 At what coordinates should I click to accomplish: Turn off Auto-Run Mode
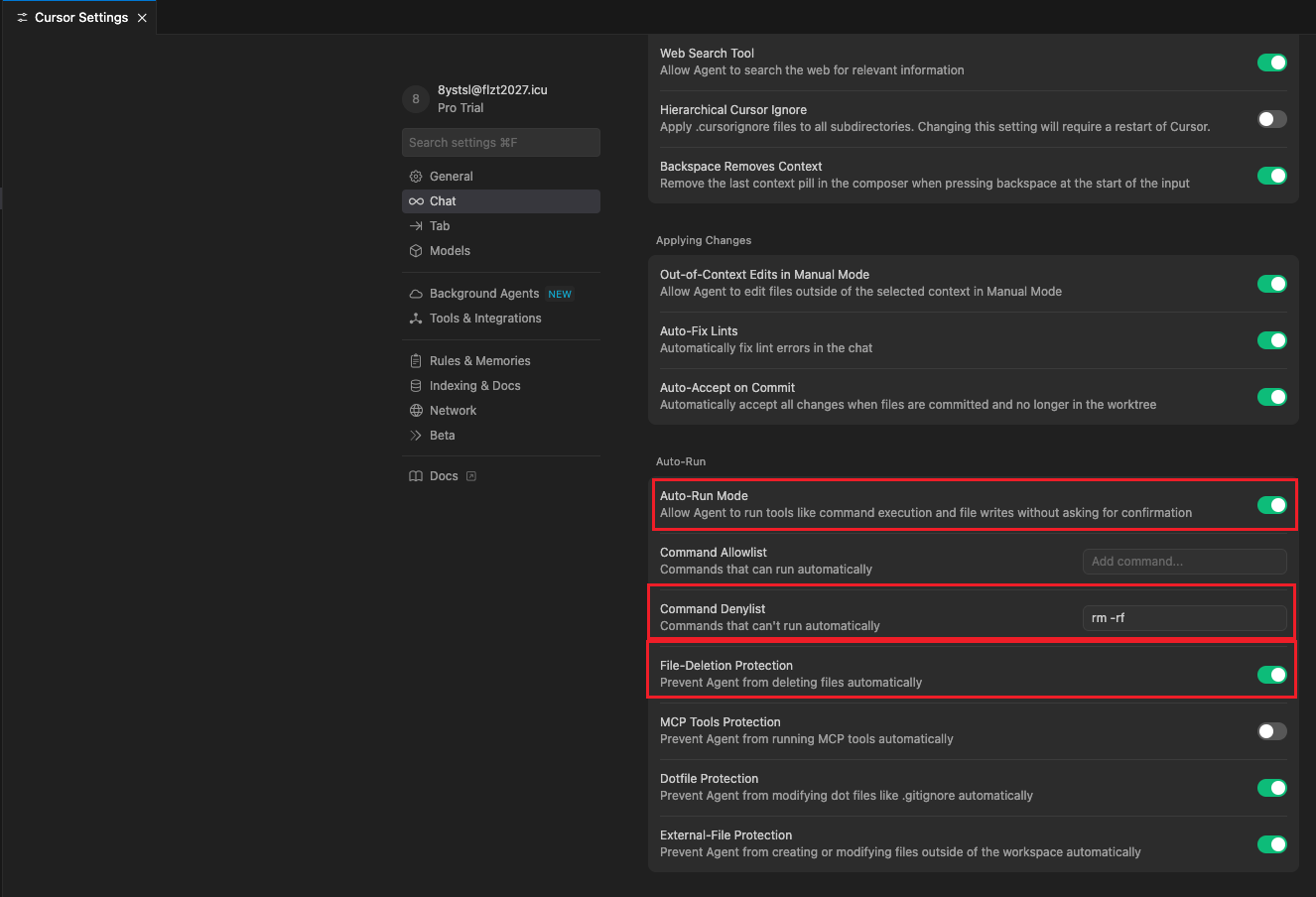tap(1272, 505)
